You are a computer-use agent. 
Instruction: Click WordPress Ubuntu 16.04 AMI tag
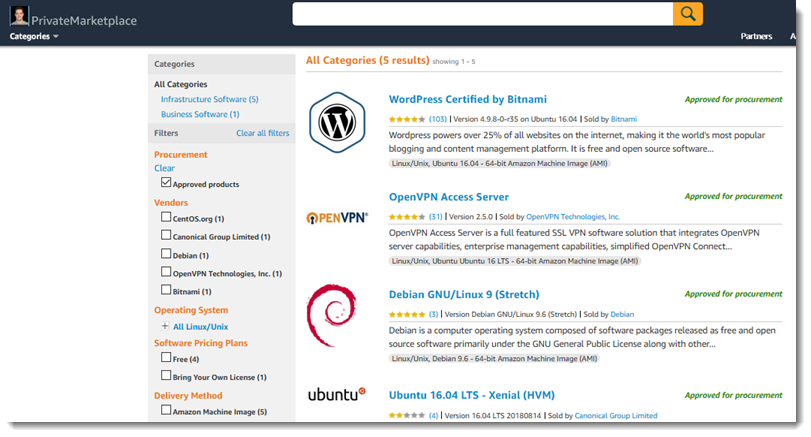click(500, 163)
